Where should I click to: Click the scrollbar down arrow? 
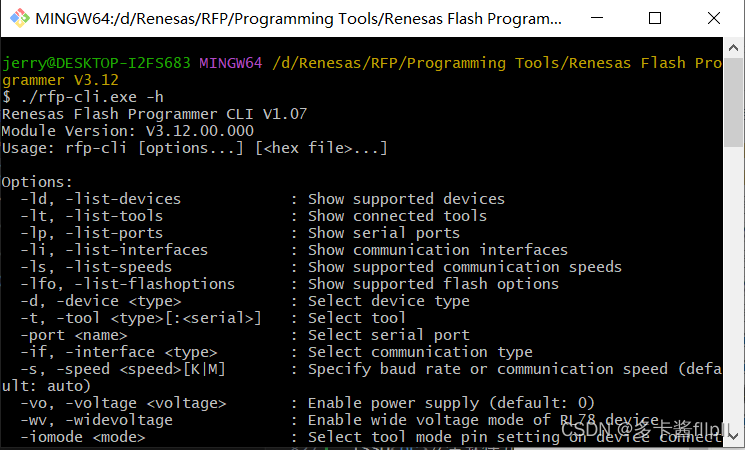pos(733,436)
